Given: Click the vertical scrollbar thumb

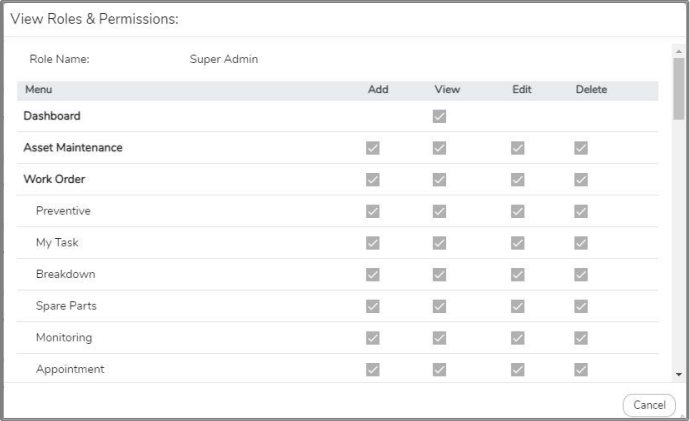Looking at the screenshot, I should pyautogui.click(x=679, y=87).
